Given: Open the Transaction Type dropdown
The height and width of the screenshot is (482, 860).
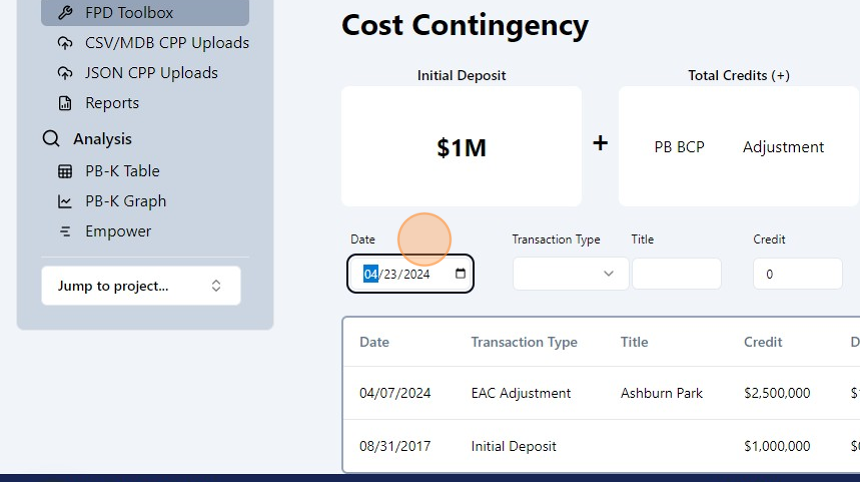Looking at the screenshot, I should point(570,274).
